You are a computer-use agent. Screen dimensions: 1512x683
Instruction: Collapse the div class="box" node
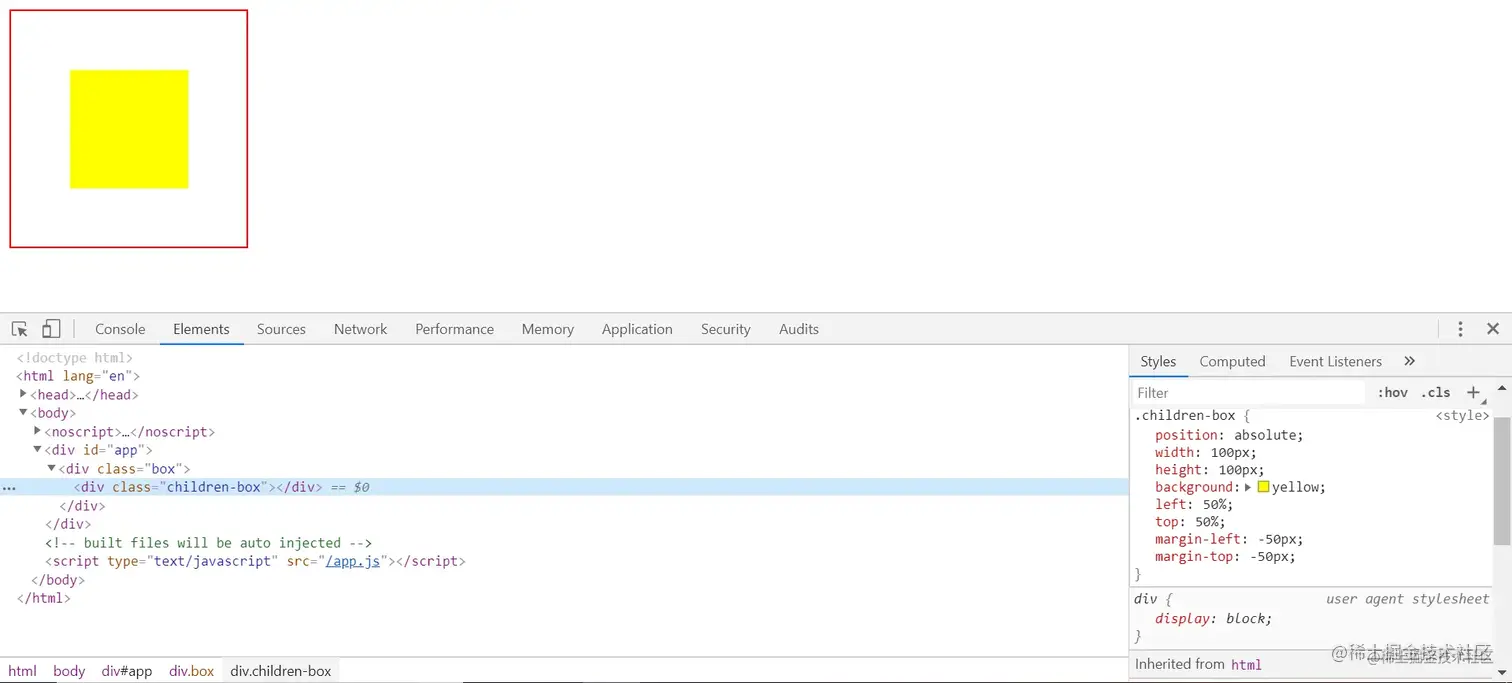[52, 468]
